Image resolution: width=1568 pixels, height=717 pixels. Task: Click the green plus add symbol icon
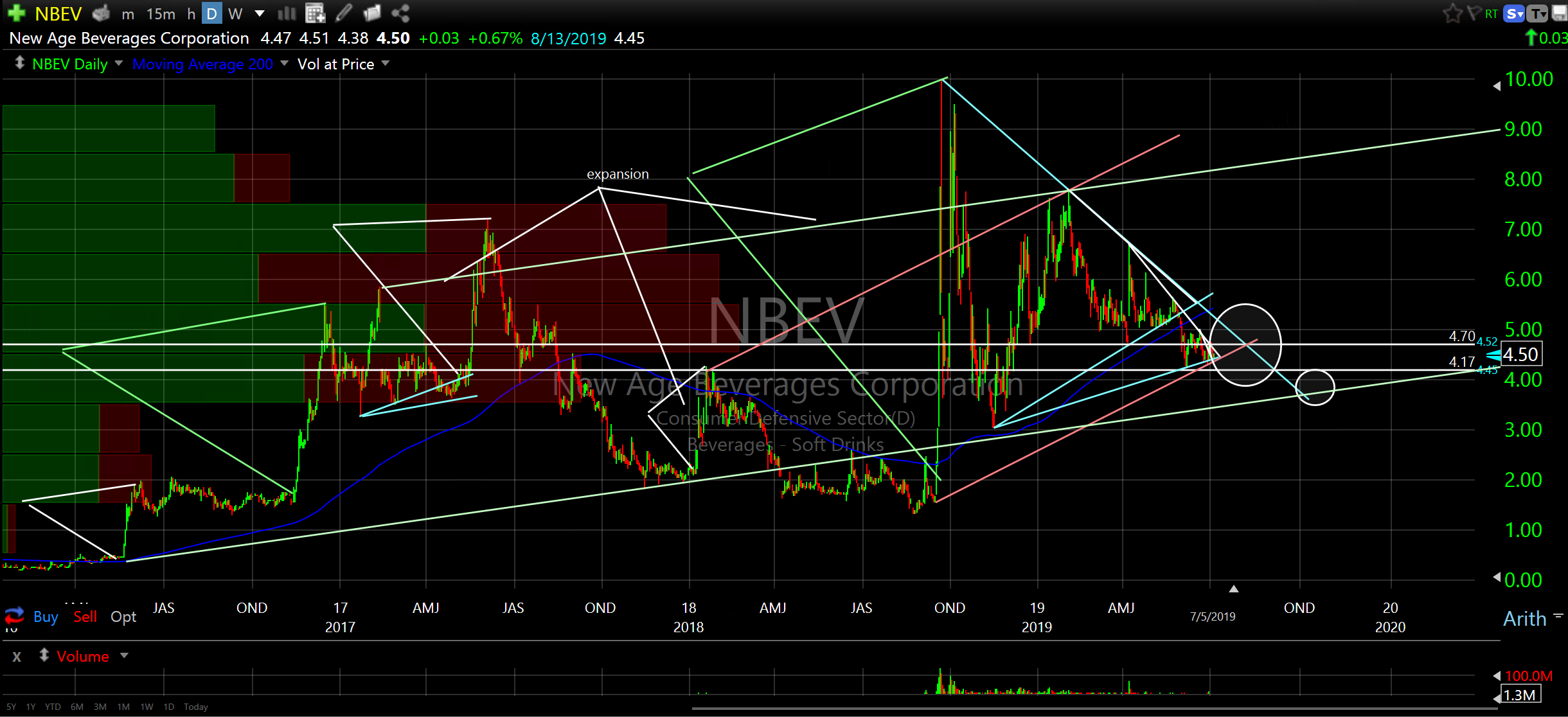pos(16,13)
